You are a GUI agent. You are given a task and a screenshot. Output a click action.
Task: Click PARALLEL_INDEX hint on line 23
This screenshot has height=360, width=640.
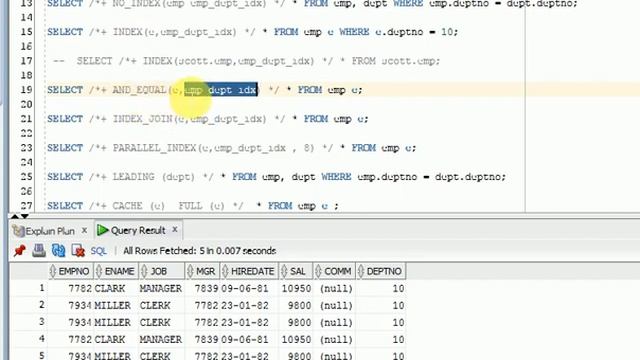pos(155,148)
